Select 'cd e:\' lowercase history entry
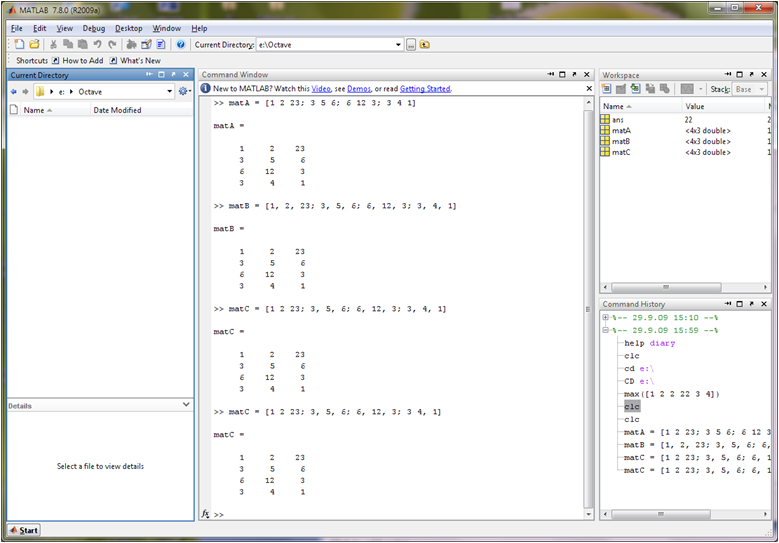 pos(639,369)
